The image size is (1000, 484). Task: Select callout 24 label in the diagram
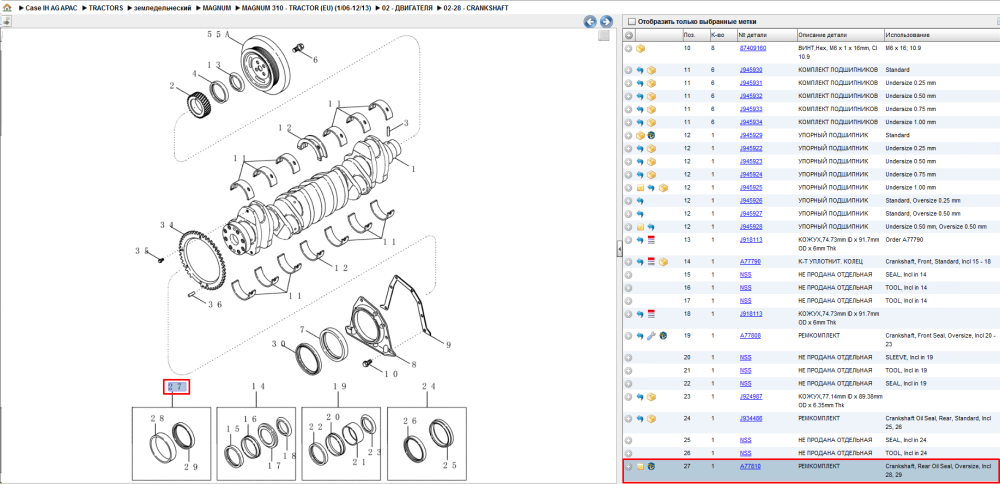(429, 386)
